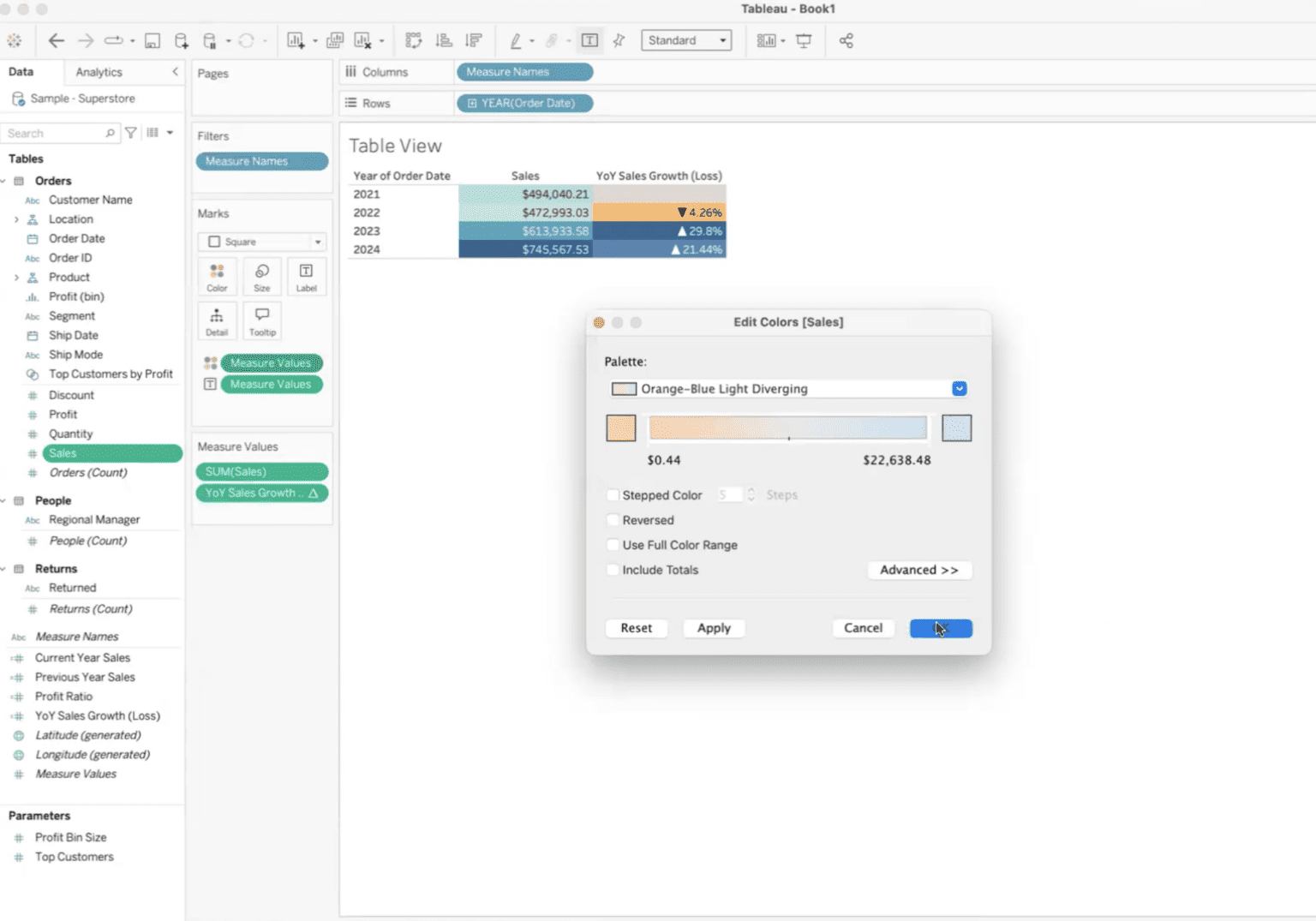Enable the Stepped Color checkbox
This screenshot has width=1316, height=921.
tap(613, 495)
